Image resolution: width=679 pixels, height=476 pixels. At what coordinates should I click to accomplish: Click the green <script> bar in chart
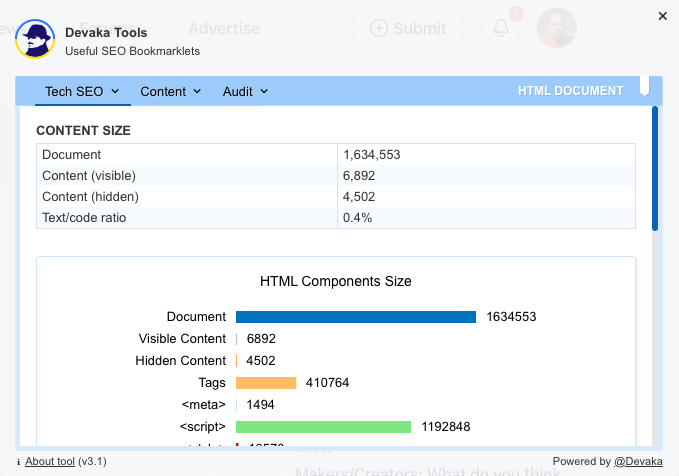pyautogui.click(x=323, y=427)
